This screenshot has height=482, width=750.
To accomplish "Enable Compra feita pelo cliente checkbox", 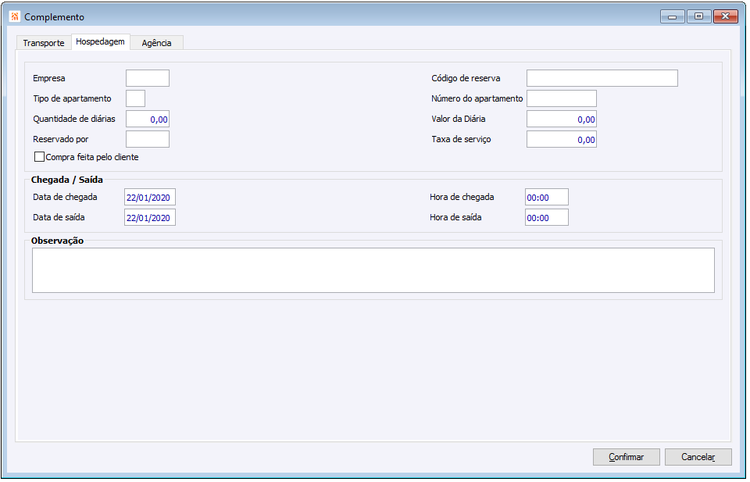I will pos(40,157).
